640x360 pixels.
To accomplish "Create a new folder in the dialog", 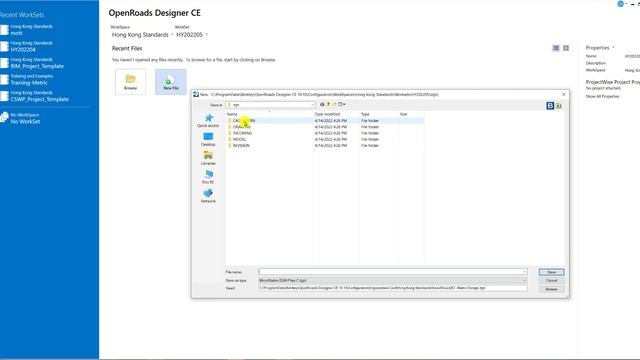I will click(x=334, y=104).
